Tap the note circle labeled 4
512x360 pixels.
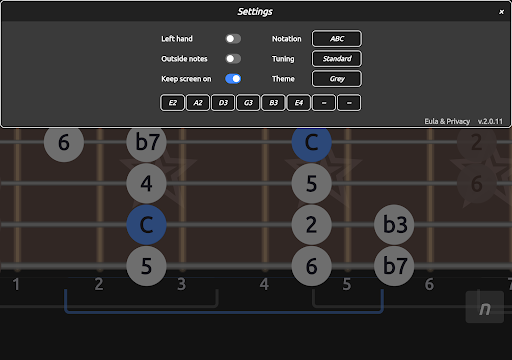tap(146, 183)
